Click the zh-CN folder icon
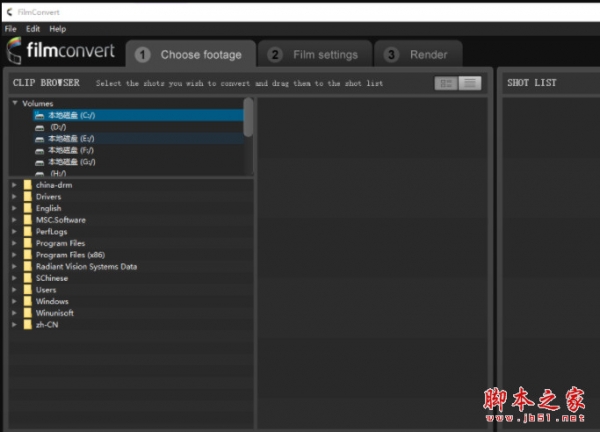 click(x=28, y=324)
